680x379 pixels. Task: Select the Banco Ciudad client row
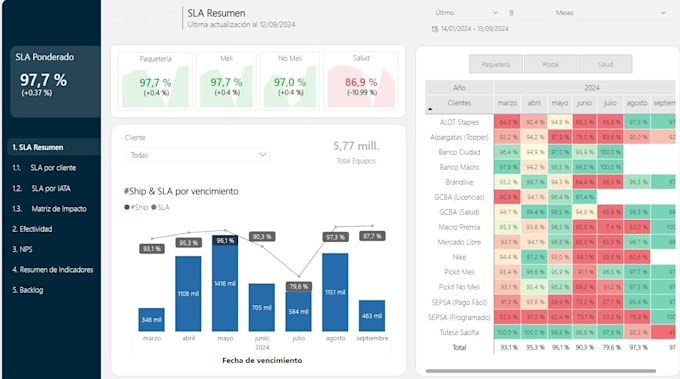[459, 152]
